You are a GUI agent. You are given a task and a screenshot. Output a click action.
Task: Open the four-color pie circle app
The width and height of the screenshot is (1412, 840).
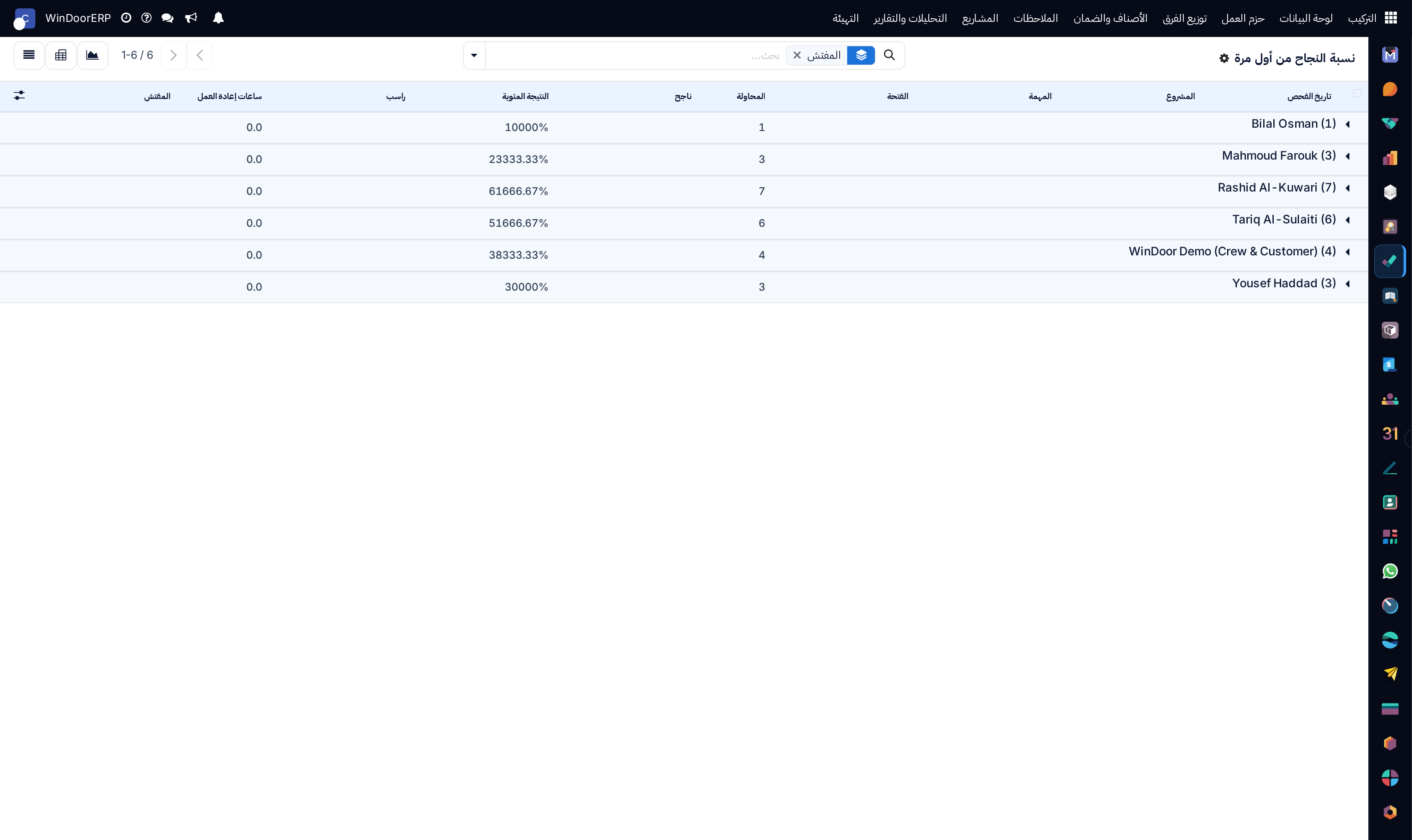click(x=1390, y=778)
